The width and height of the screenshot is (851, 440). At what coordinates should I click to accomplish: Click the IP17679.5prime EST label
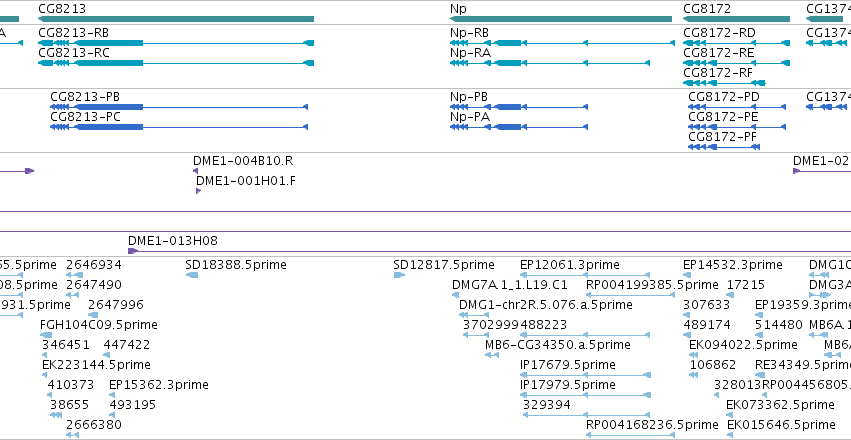568,365
